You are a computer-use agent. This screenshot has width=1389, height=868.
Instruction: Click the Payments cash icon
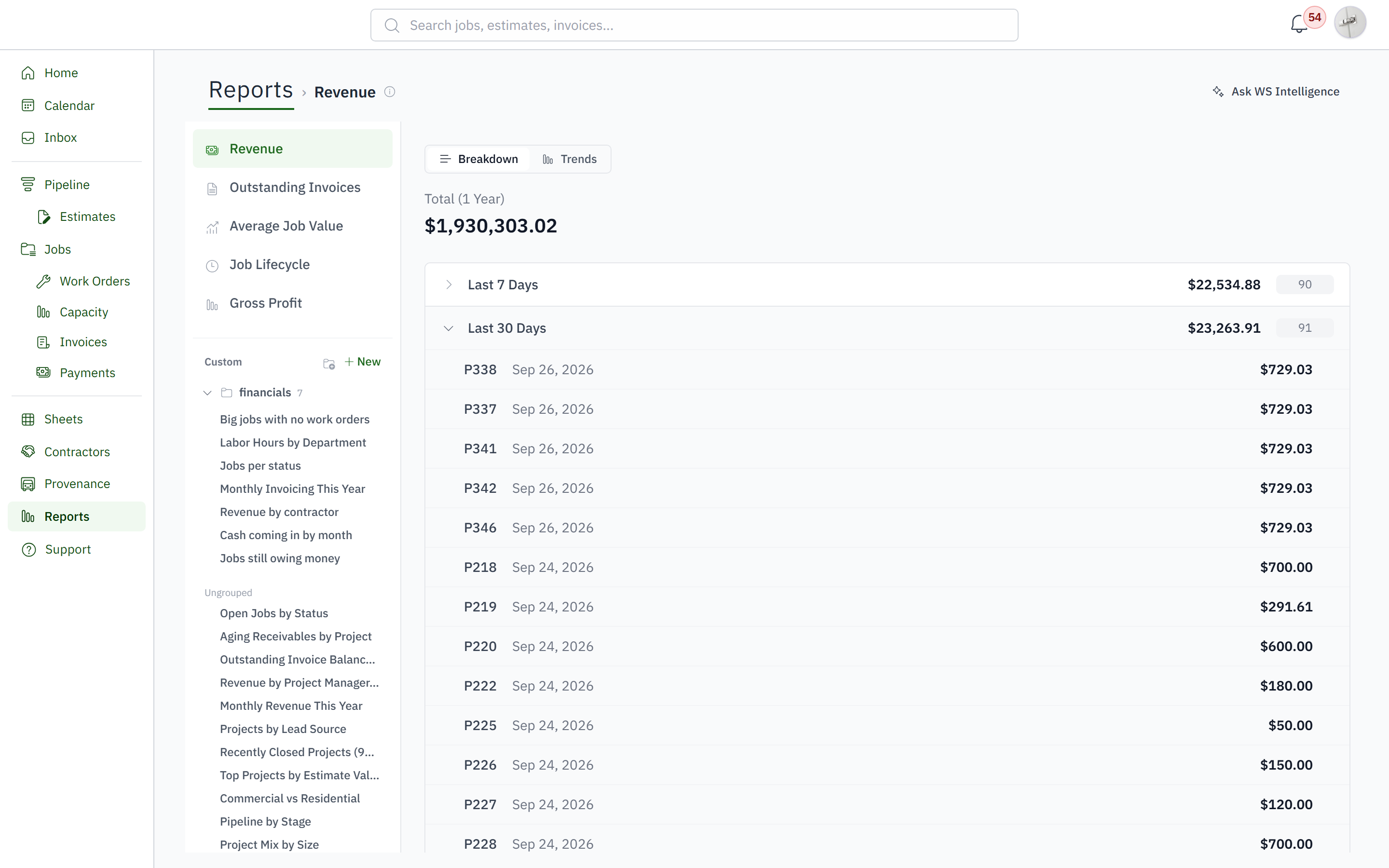tap(43, 373)
